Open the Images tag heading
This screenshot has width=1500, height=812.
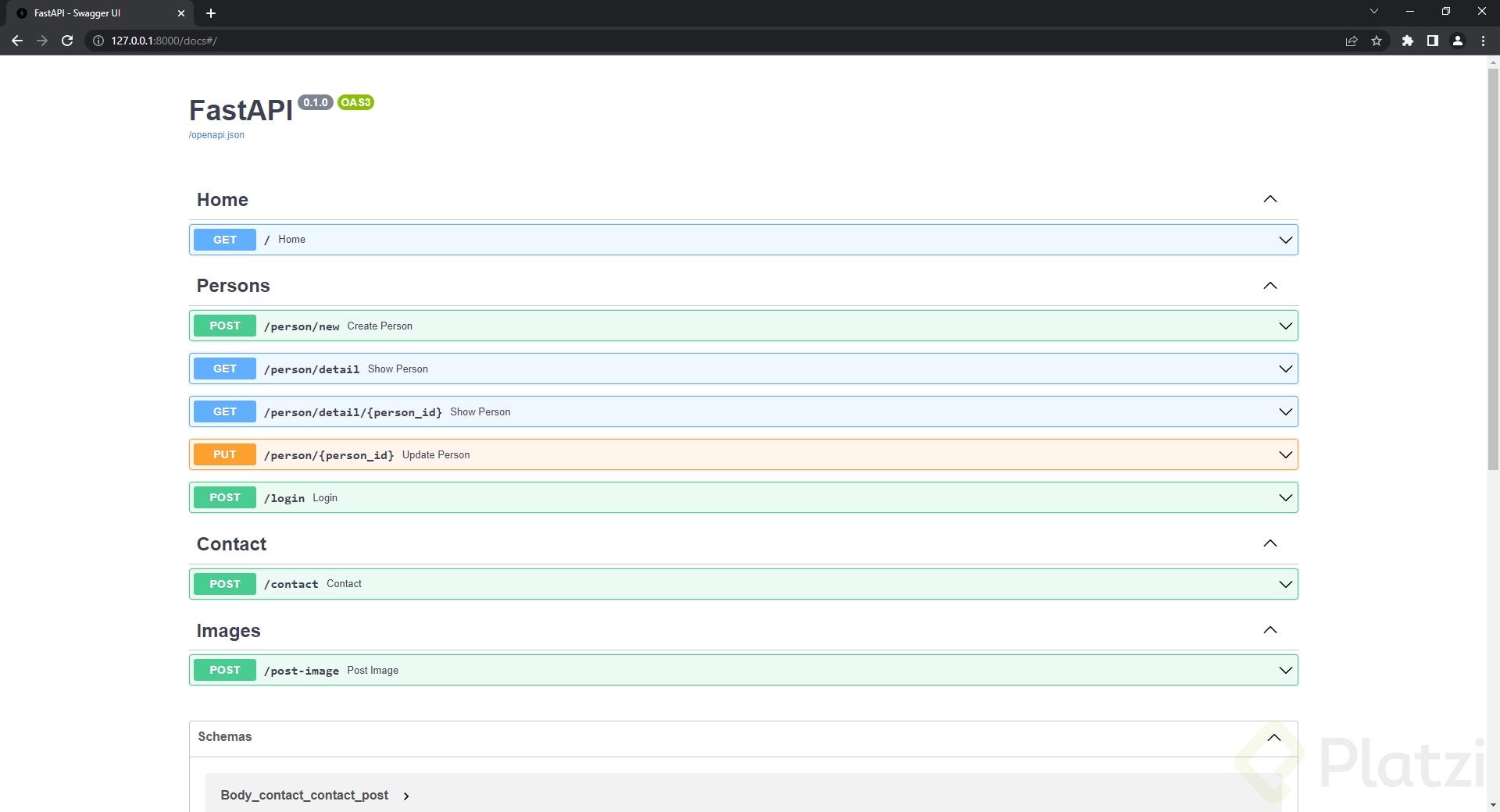coord(229,631)
